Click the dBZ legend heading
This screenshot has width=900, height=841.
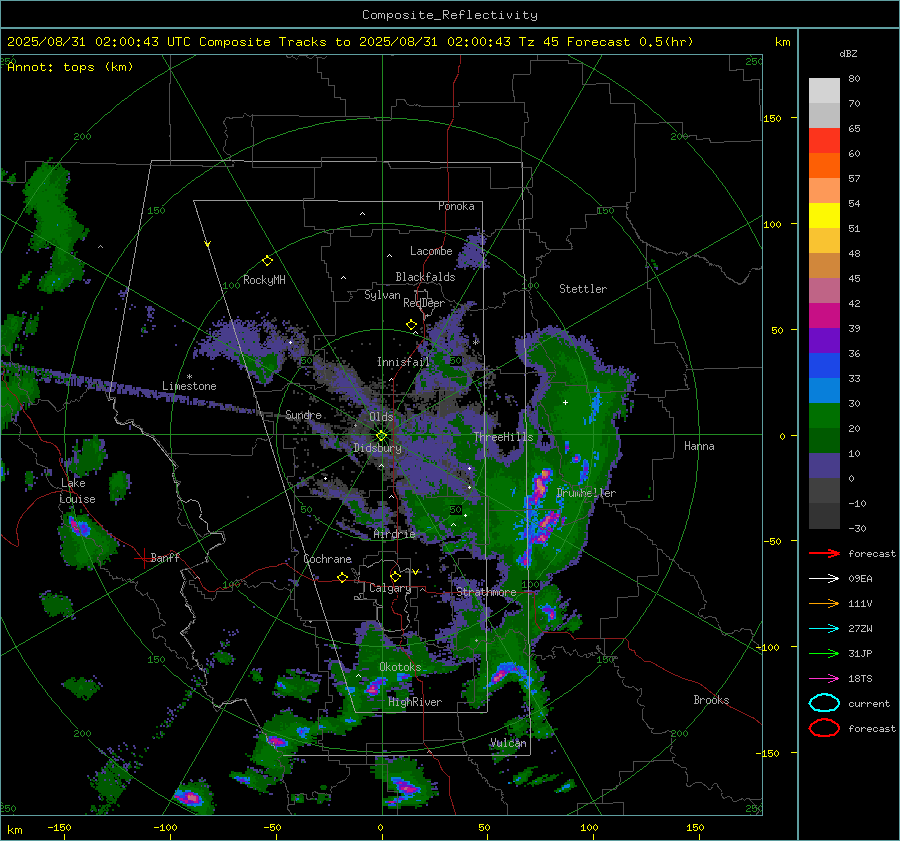click(848, 53)
